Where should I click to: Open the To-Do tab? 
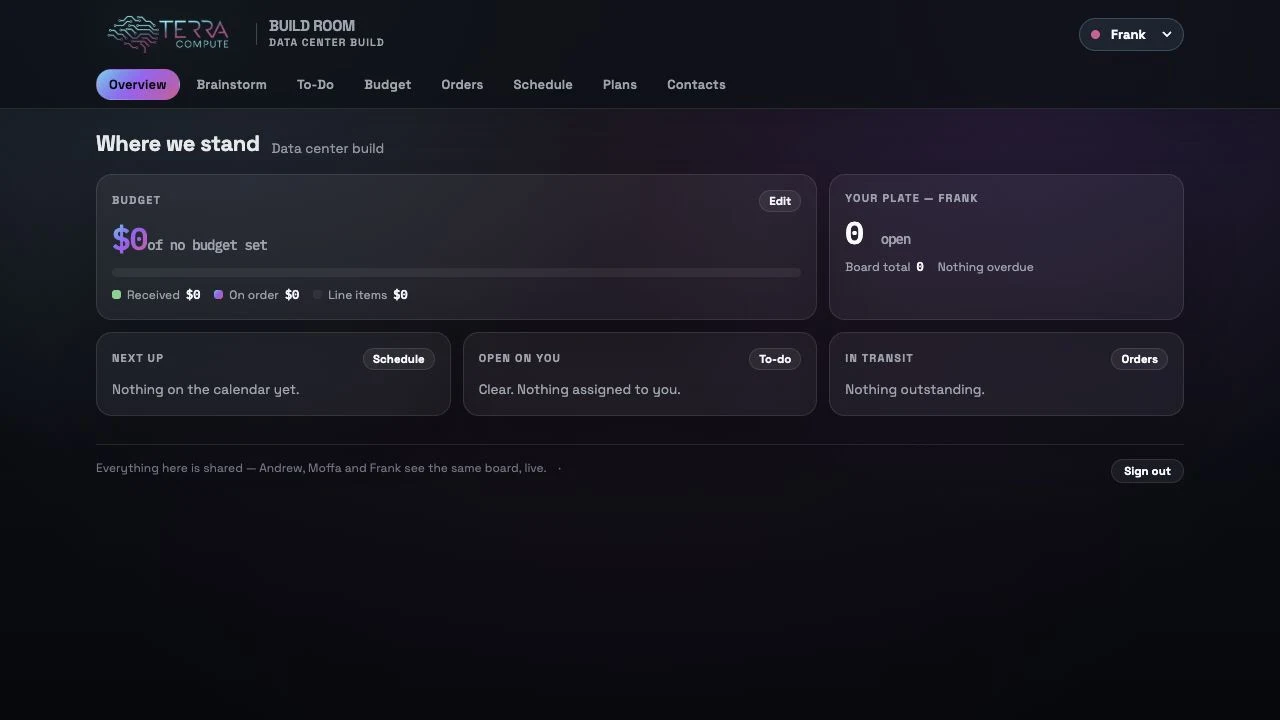click(x=315, y=85)
